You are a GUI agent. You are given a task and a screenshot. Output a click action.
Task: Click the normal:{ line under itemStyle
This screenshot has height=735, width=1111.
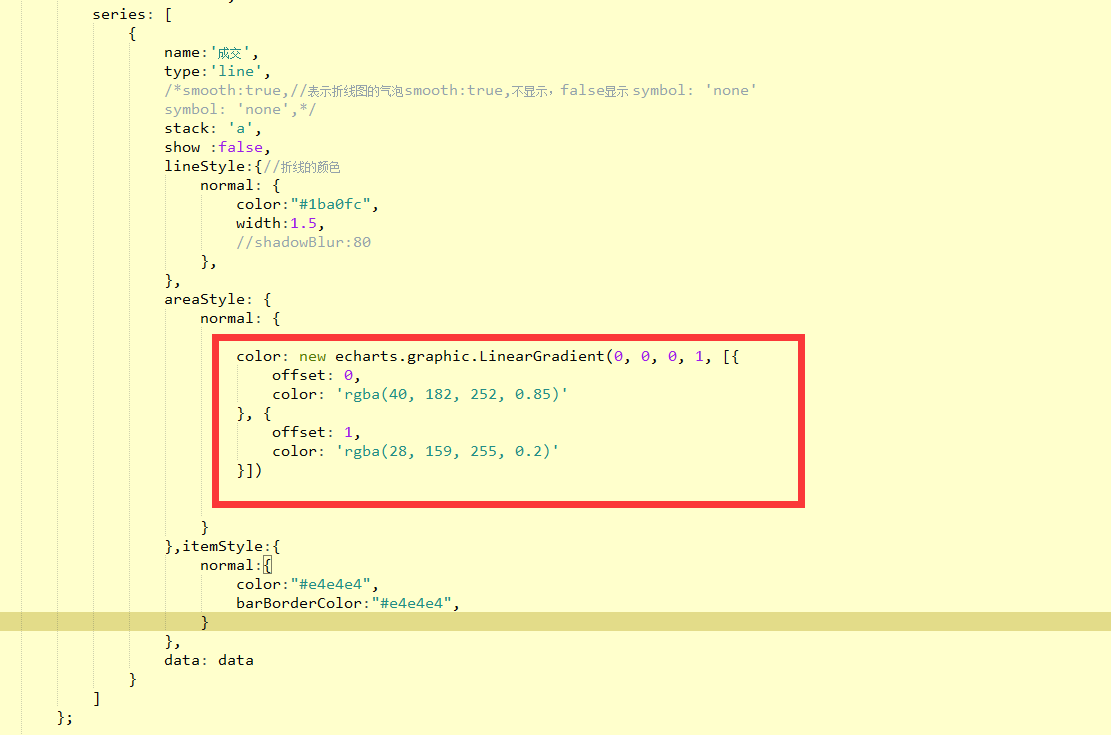[x=236, y=566]
